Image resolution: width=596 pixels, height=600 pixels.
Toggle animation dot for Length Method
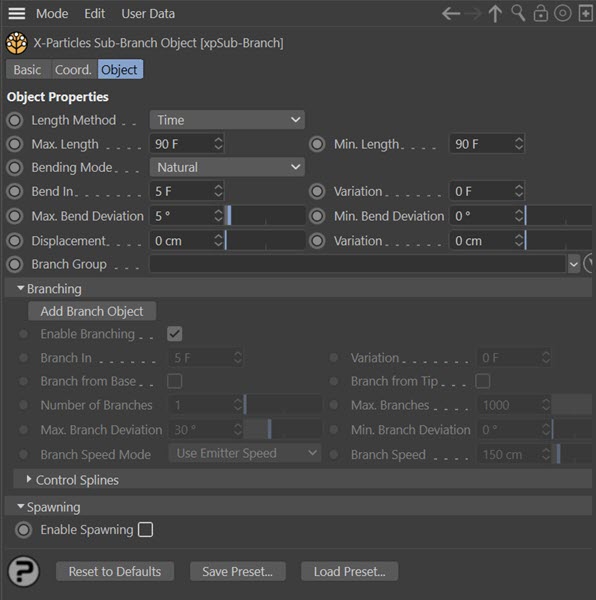pyautogui.click(x=15, y=121)
